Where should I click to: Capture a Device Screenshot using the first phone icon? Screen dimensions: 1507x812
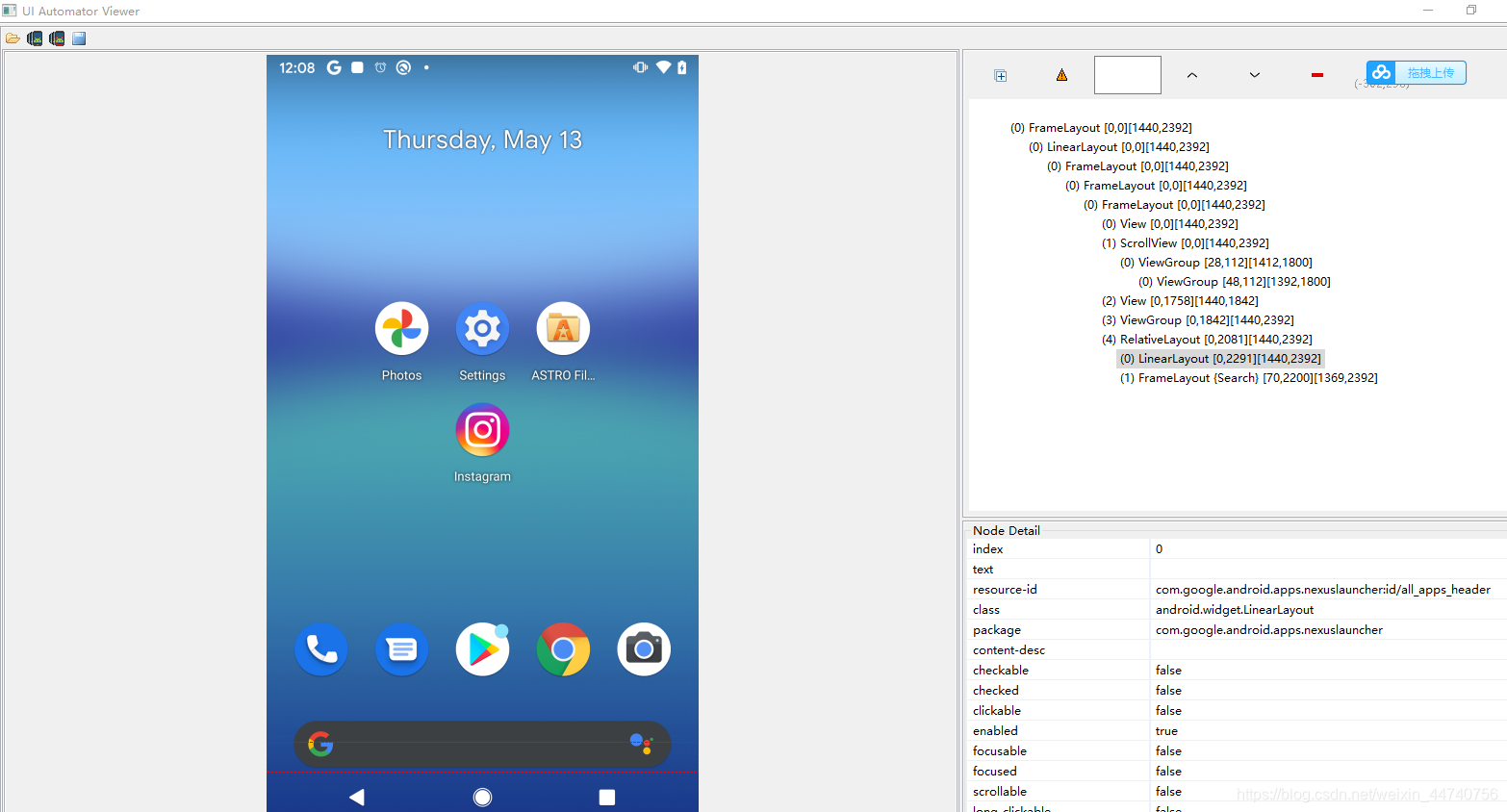pyautogui.click(x=35, y=38)
